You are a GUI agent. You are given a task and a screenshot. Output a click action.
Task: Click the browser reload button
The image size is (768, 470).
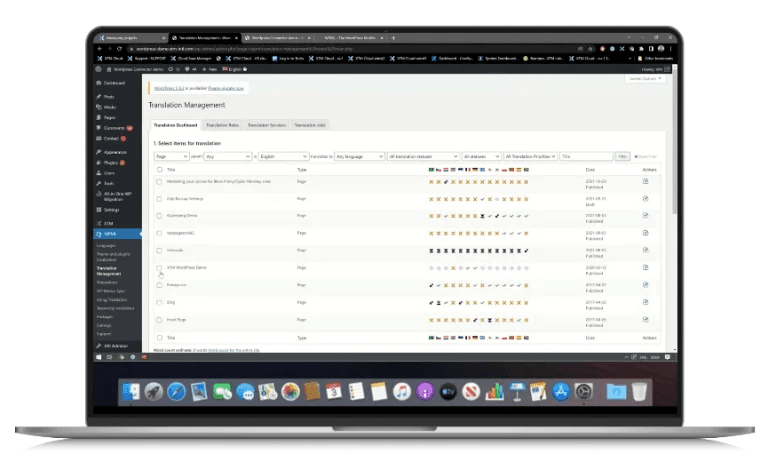point(119,49)
